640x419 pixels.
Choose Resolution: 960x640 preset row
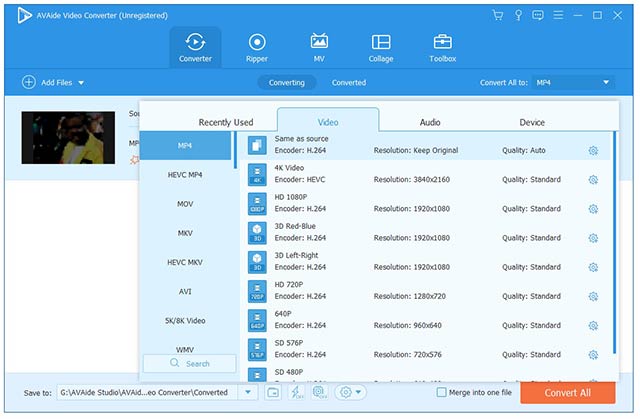(424, 320)
